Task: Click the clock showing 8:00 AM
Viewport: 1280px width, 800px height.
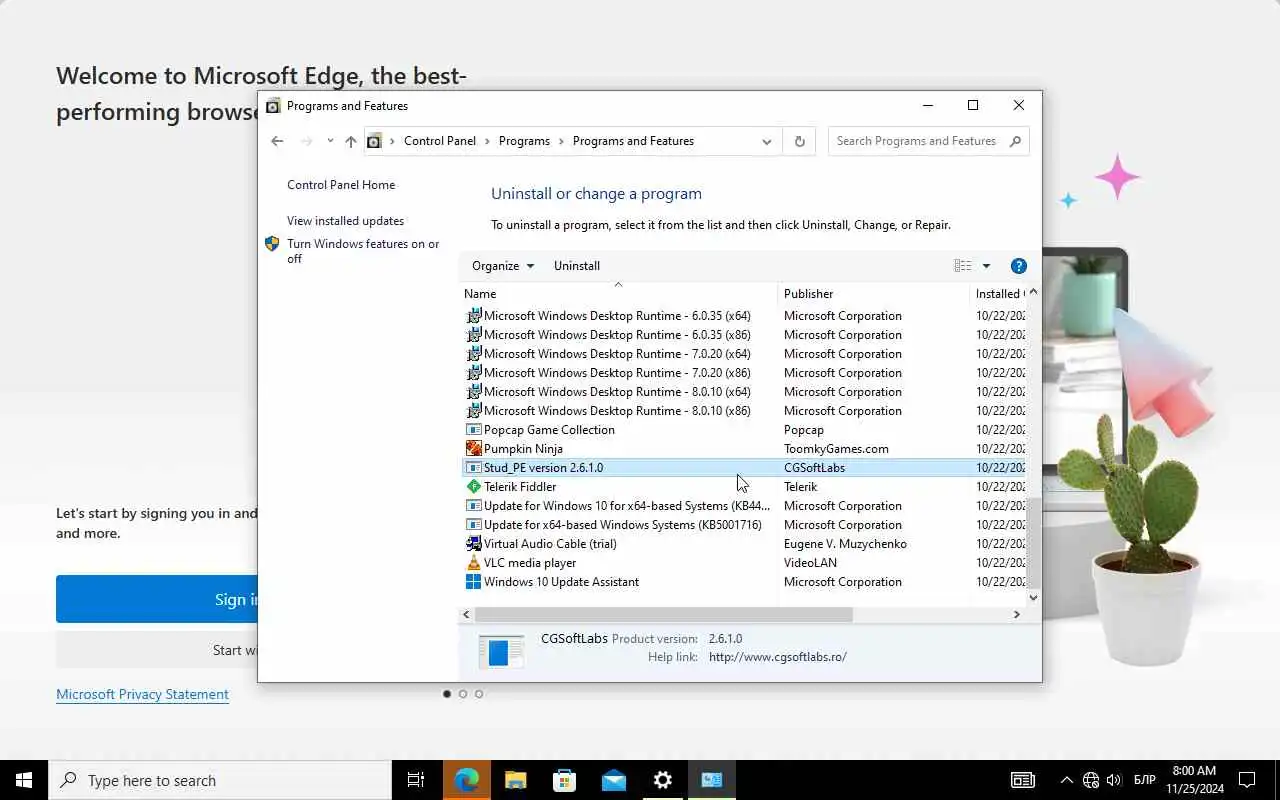Action: [1194, 780]
